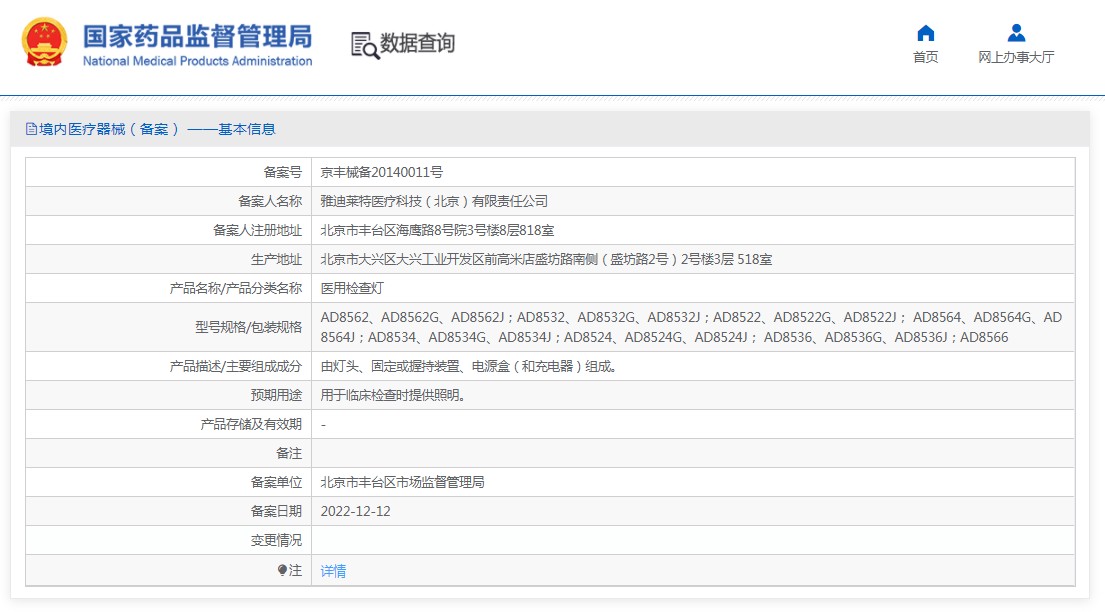Click the 境内医疗器械（备案）——基本信息 header
Screen dimensions: 1105x612
coord(157,129)
